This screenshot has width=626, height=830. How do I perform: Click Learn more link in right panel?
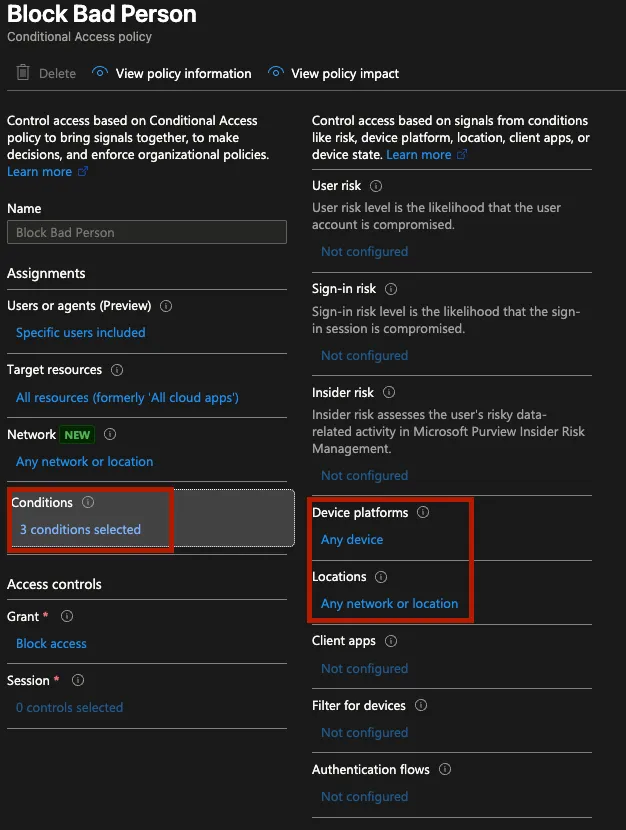click(x=419, y=155)
